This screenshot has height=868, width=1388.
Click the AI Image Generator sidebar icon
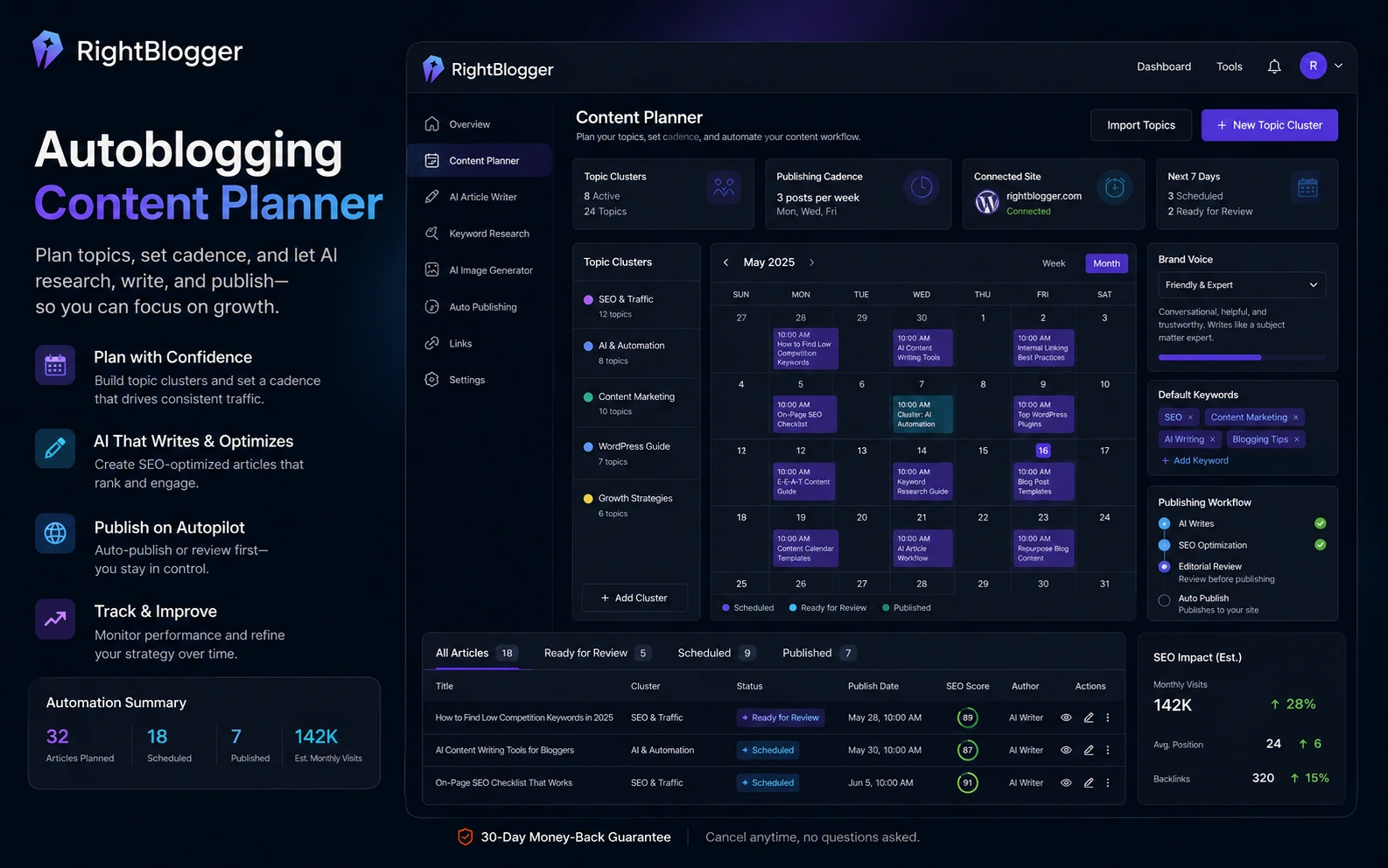coord(431,270)
